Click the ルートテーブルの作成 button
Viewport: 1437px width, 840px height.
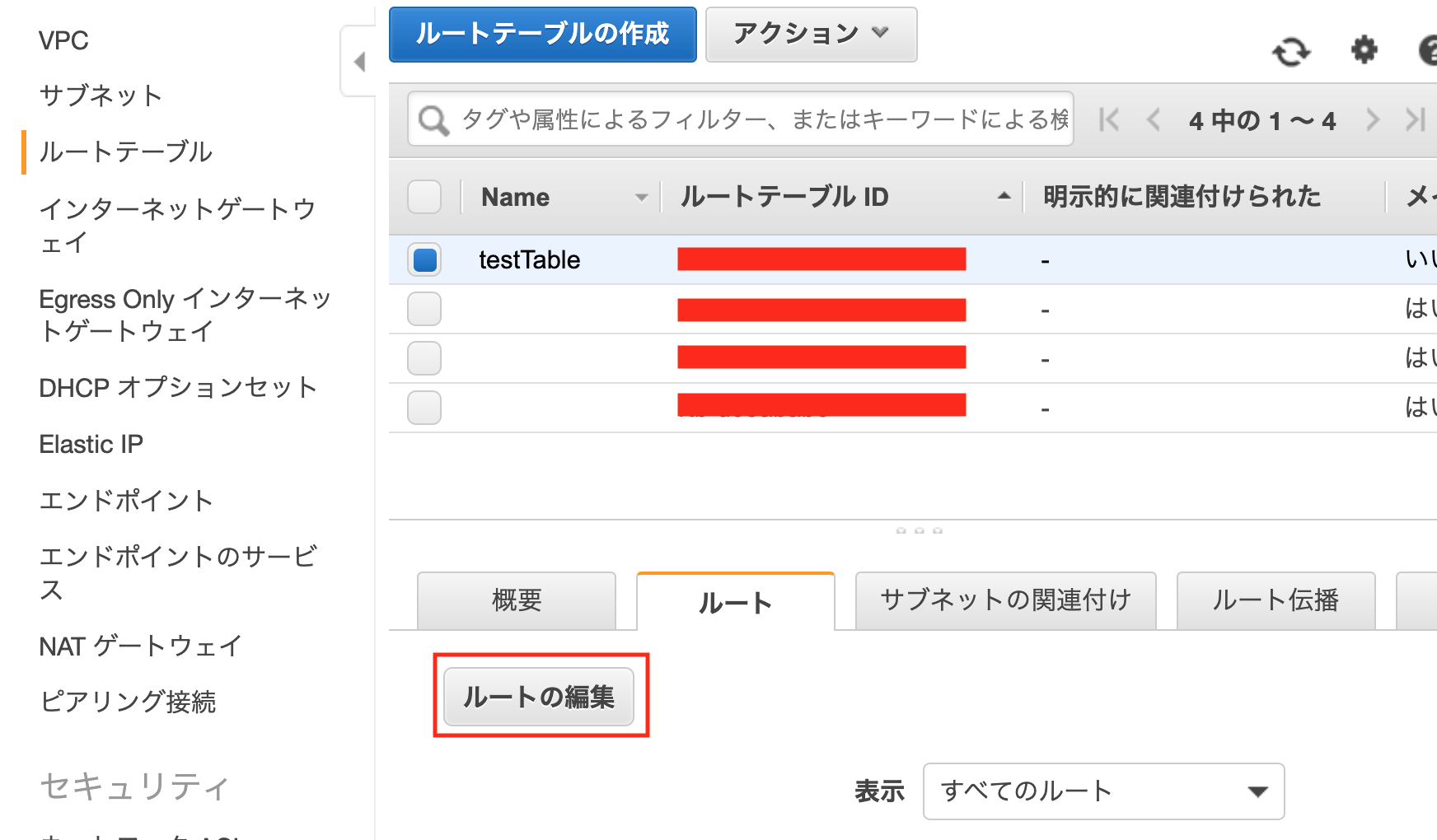(x=542, y=34)
